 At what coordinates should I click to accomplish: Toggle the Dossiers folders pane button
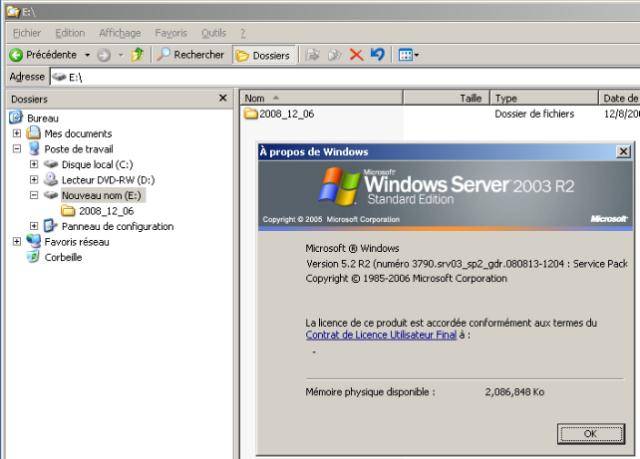coord(263,55)
